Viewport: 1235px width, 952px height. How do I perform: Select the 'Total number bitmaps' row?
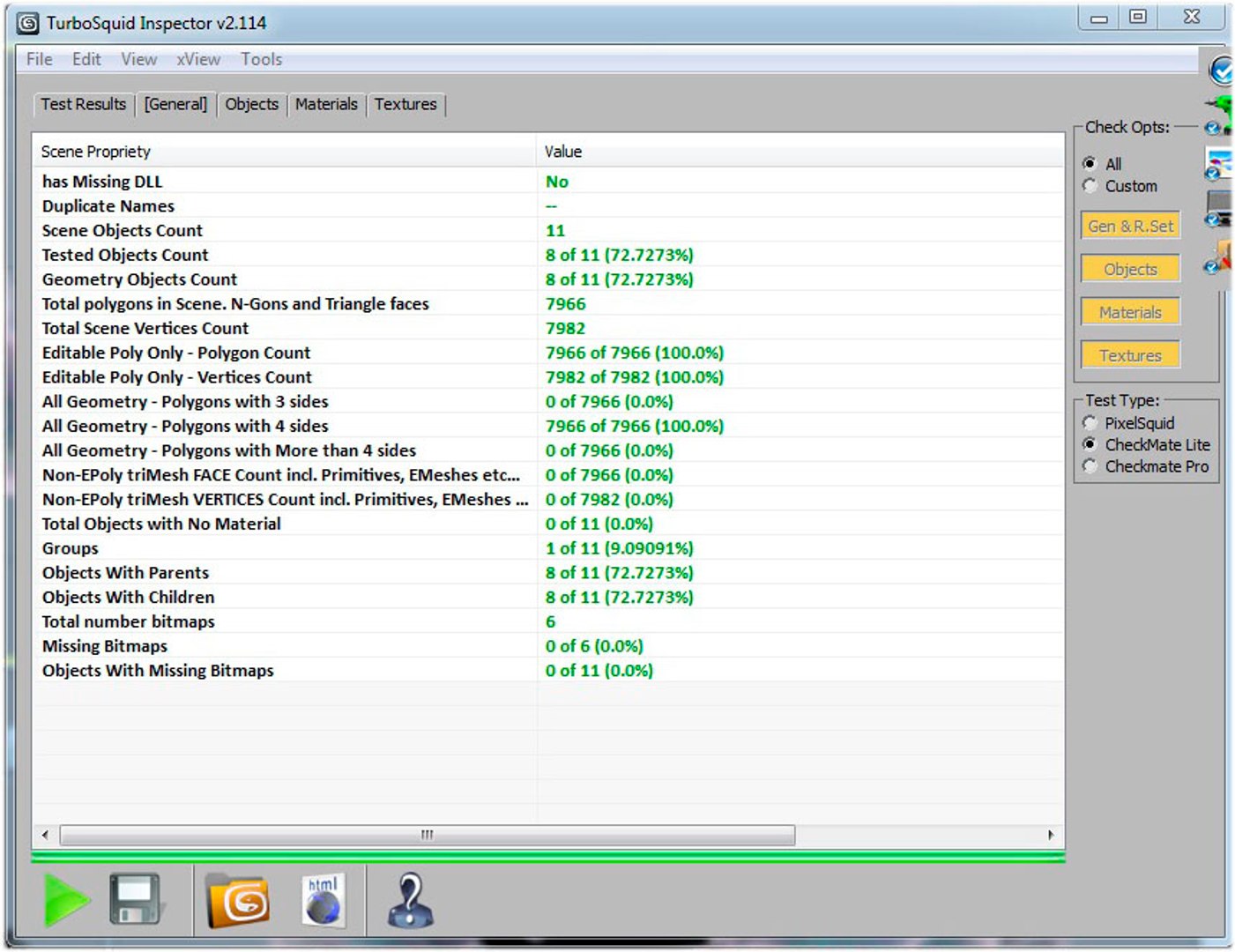click(548, 622)
